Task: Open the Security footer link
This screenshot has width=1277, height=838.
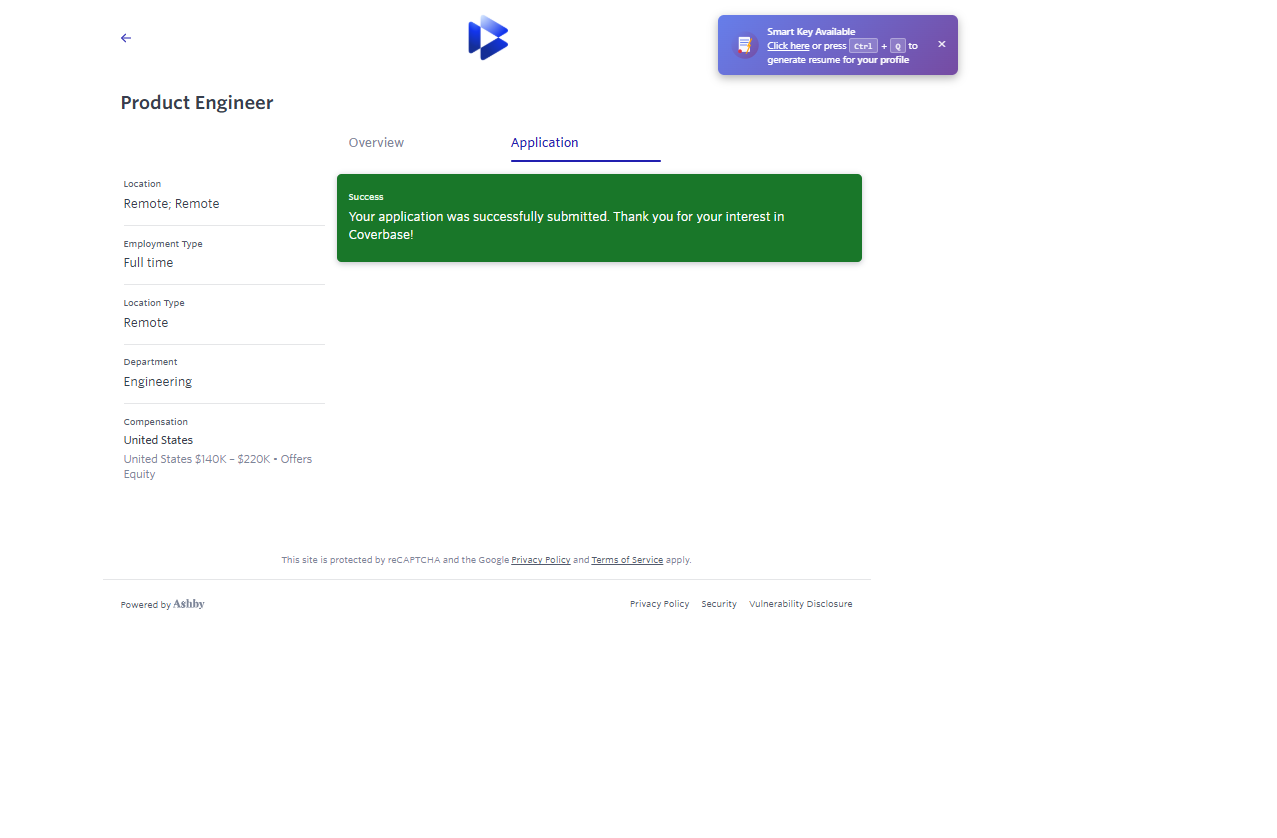Action: coord(719,604)
